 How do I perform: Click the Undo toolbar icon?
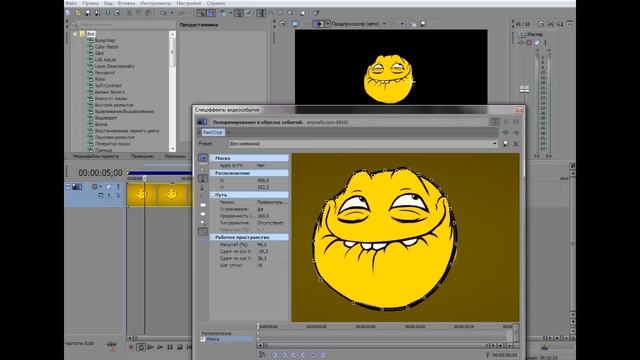tap(163, 13)
